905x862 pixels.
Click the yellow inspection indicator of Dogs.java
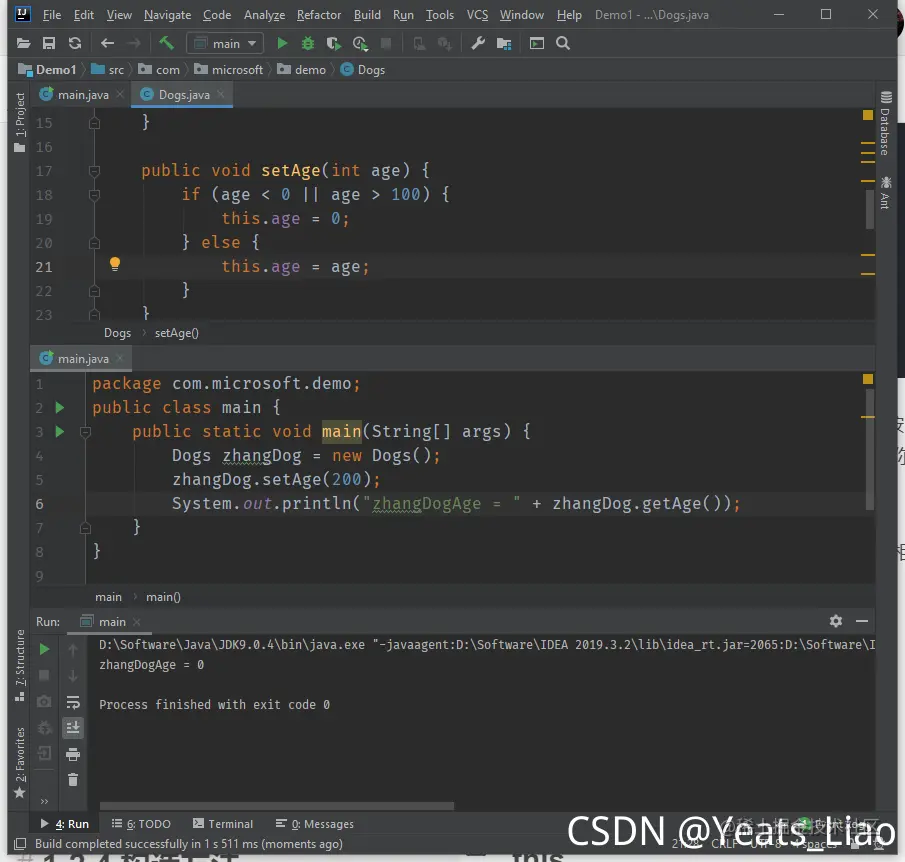(x=867, y=115)
